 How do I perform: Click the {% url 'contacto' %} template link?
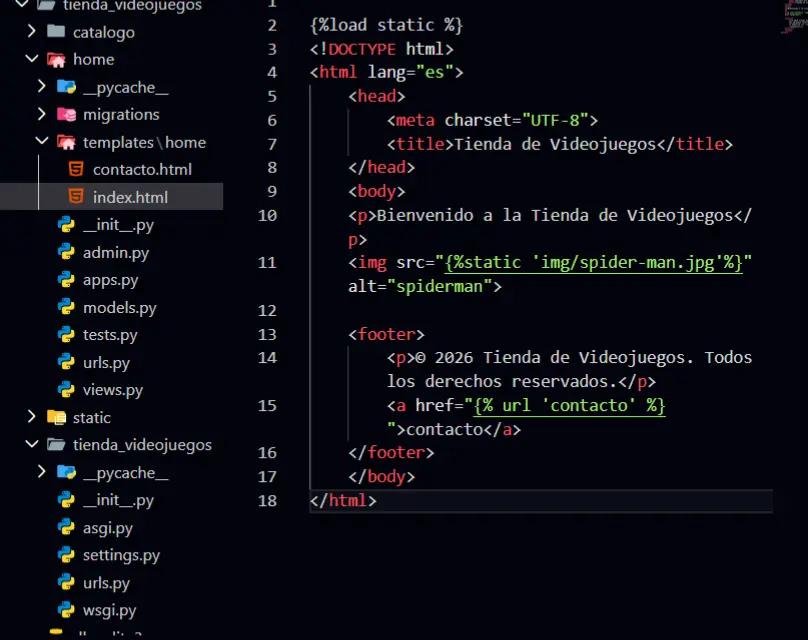pyautogui.click(x=569, y=406)
